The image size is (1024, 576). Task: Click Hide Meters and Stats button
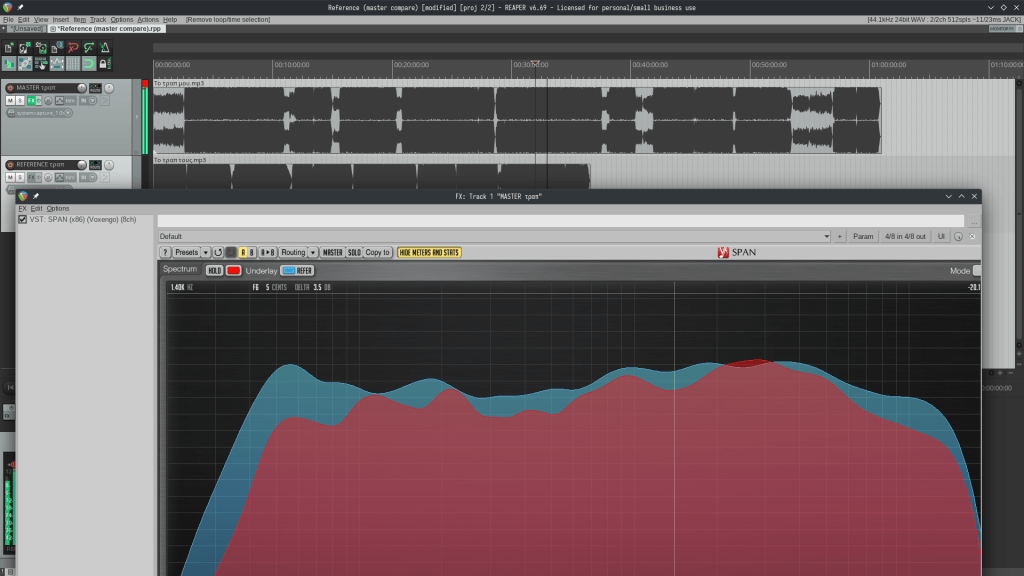click(429, 253)
